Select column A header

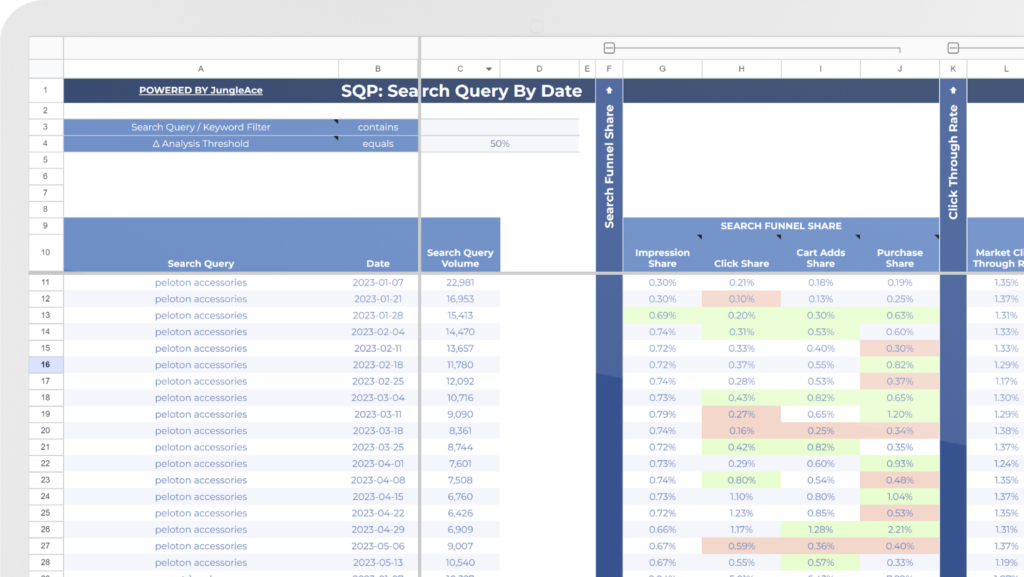200,69
